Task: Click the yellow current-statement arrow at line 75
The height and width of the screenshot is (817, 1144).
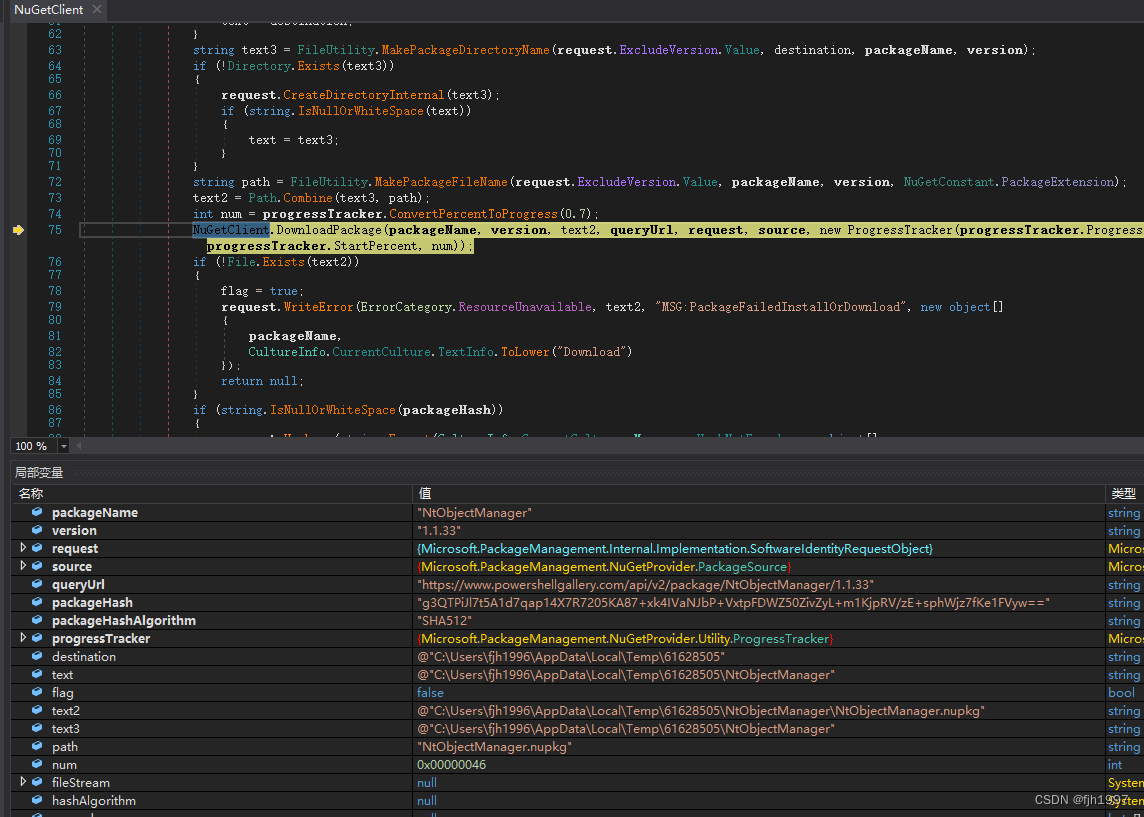Action: (x=18, y=230)
